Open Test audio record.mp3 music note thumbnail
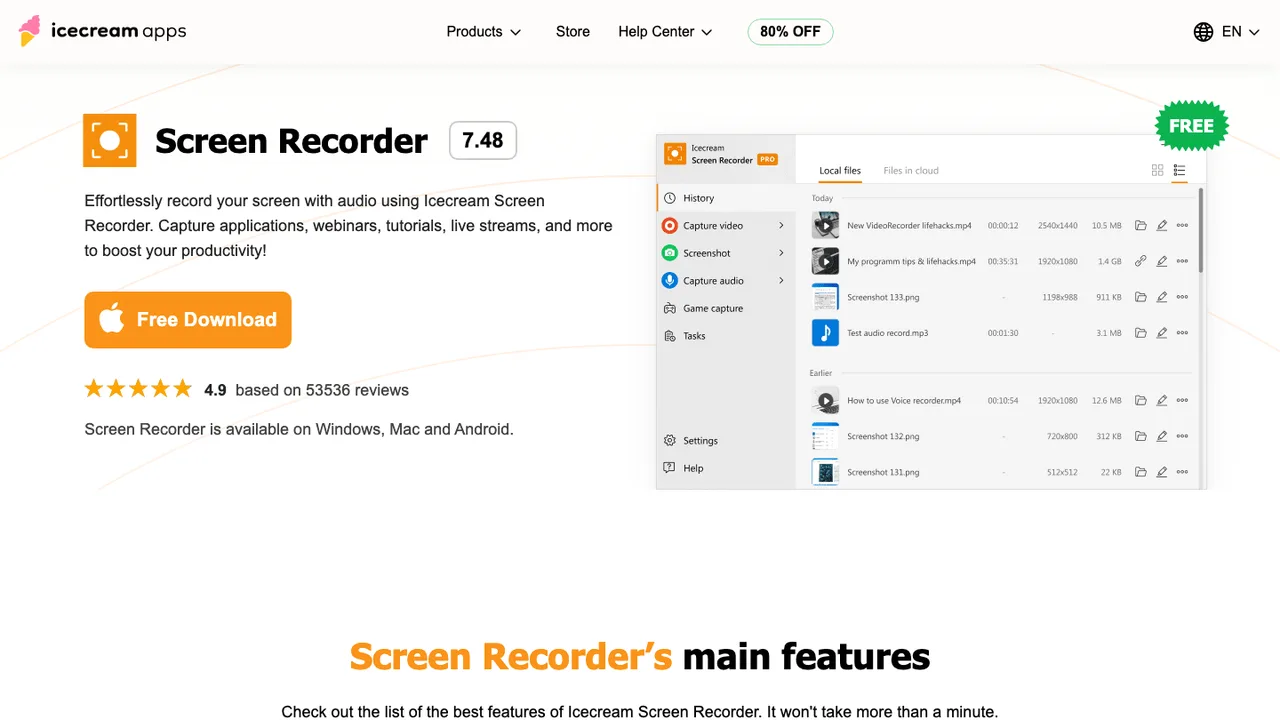This screenshot has height=720, width=1280. [825, 333]
